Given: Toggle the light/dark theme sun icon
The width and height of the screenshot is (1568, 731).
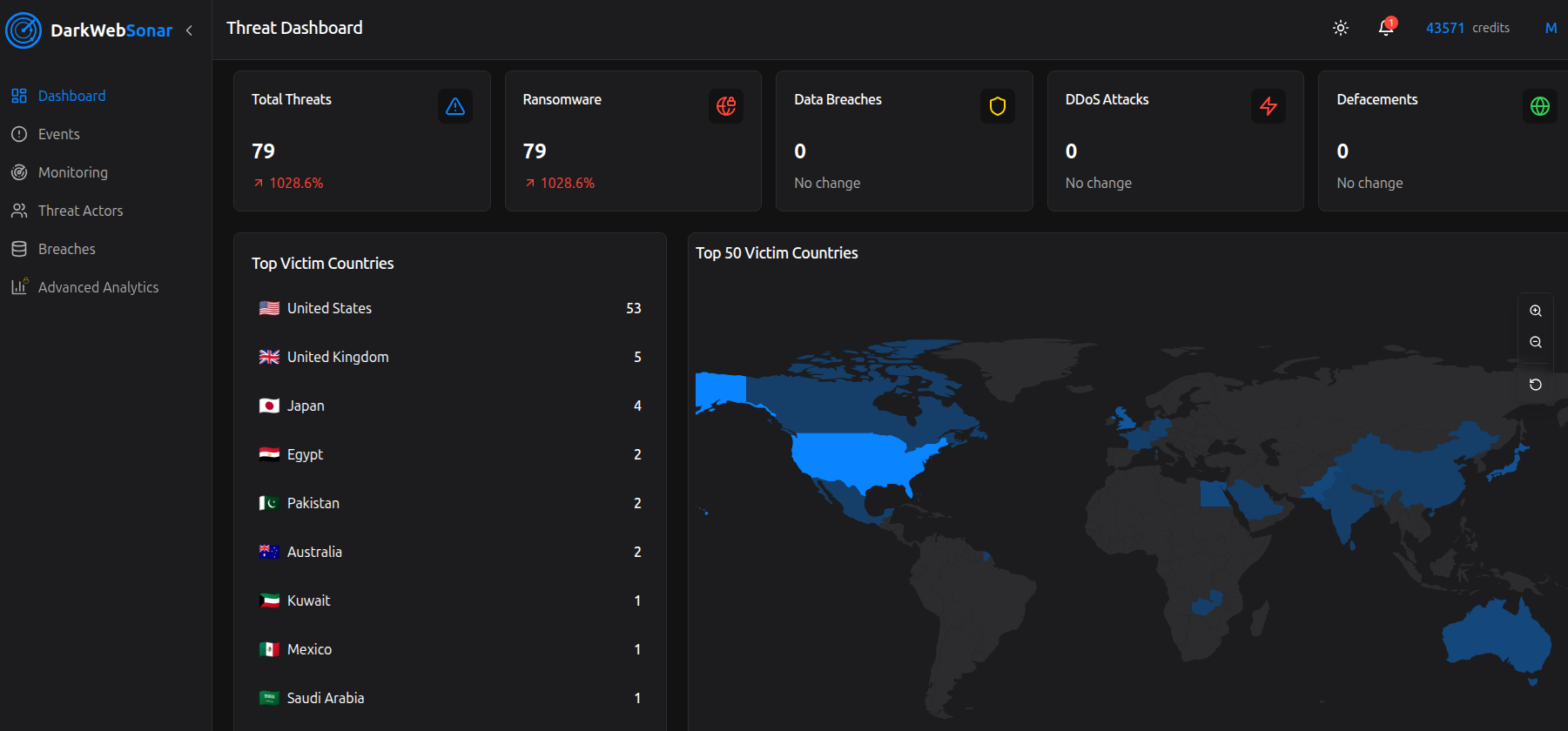Looking at the screenshot, I should click(1341, 28).
